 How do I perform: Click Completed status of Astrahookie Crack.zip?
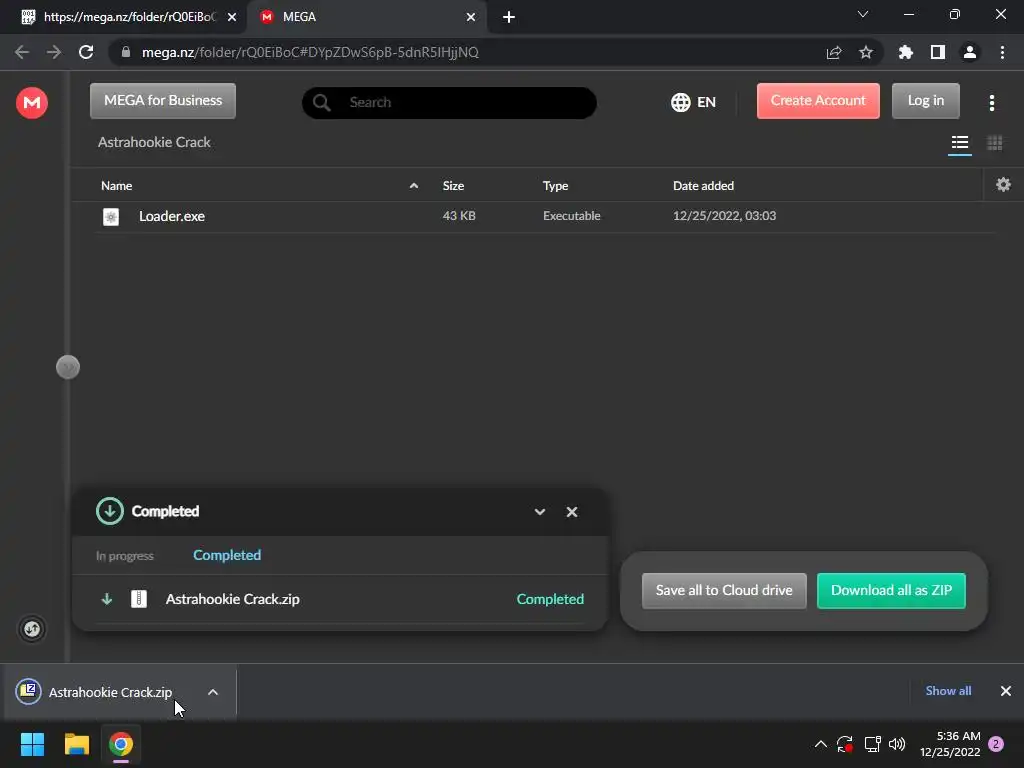point(550,599)
